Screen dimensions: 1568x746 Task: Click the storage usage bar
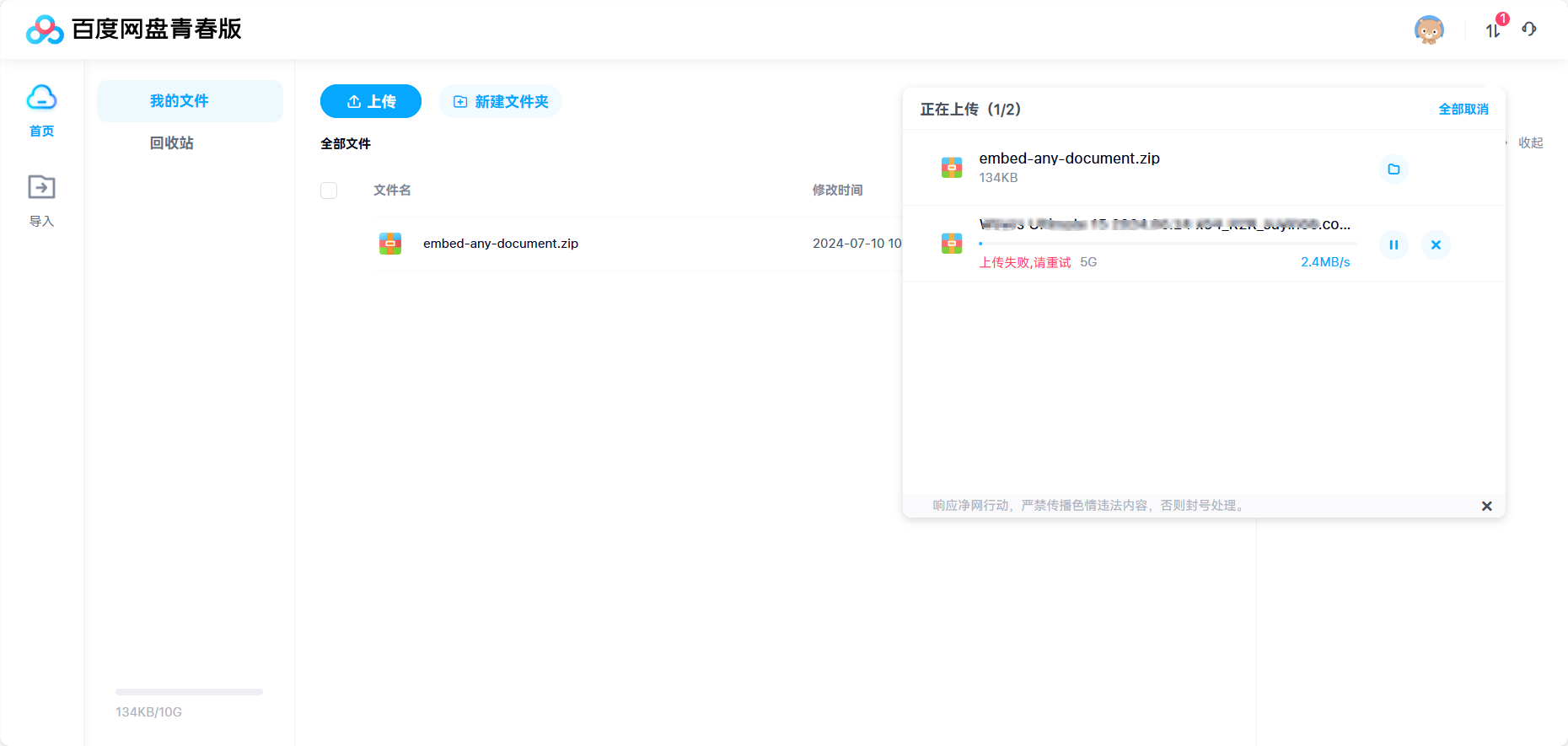coord(189,692)
